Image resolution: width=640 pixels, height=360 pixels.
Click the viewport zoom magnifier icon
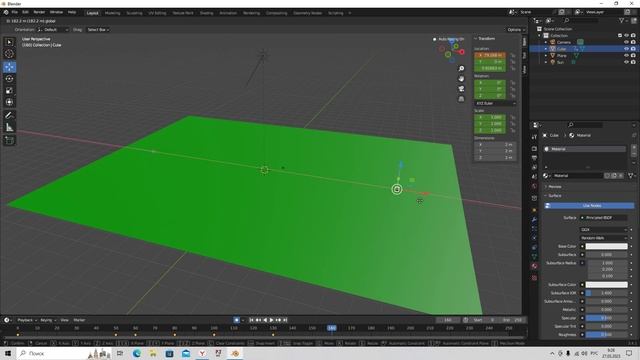pos(461,69)
